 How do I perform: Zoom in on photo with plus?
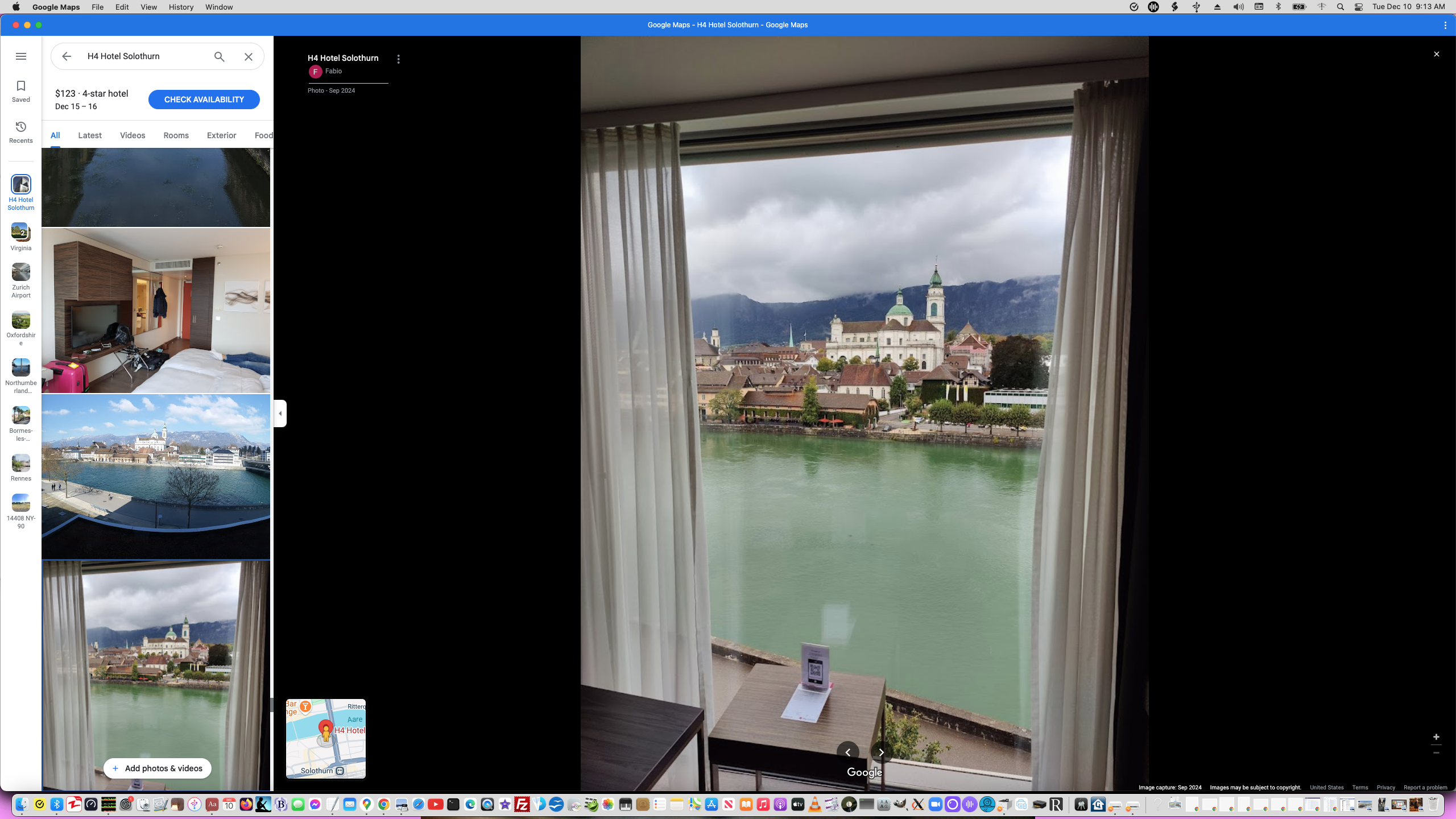(x=1436, y=737)
